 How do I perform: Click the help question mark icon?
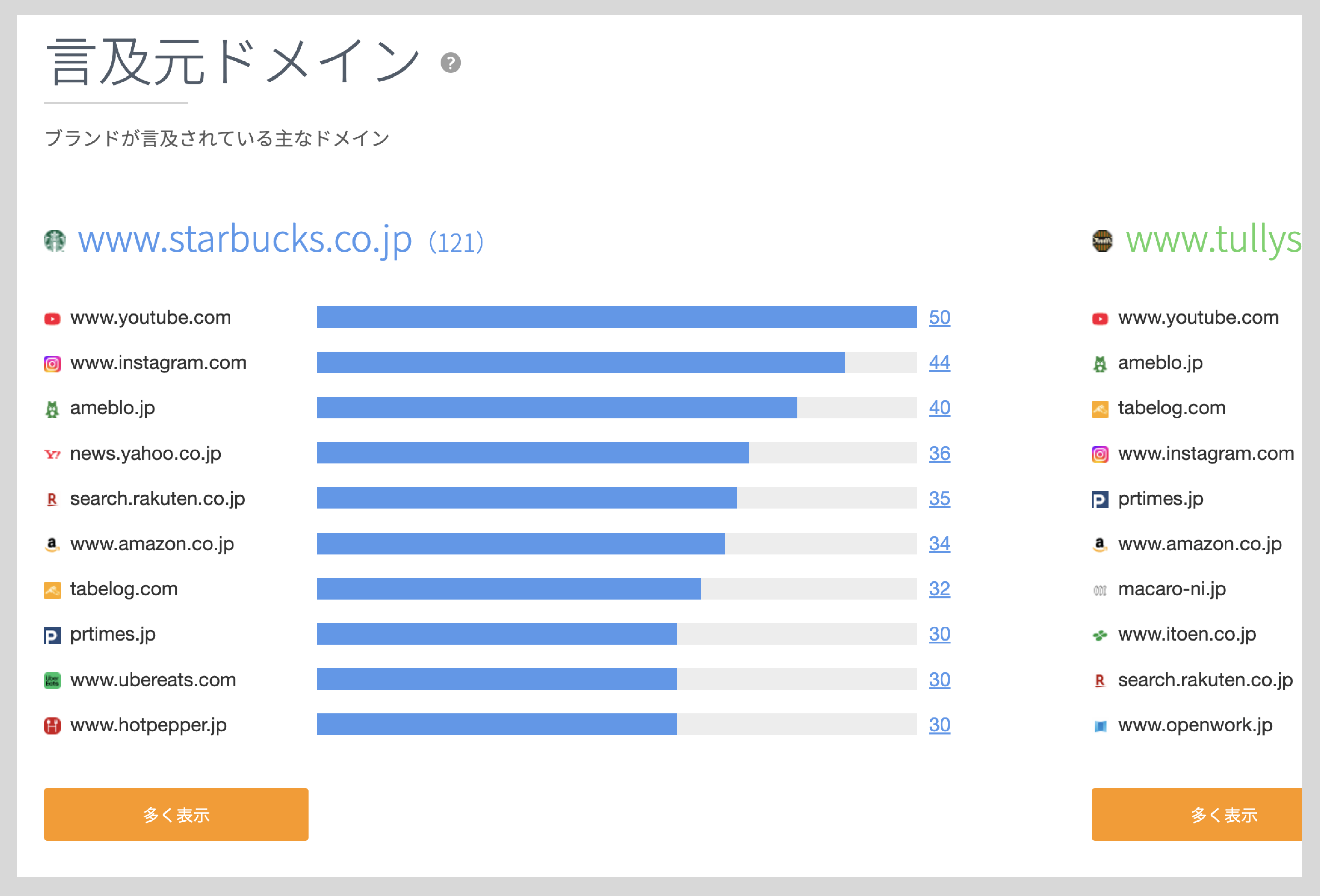pyautogui.click(x=450, y=62)
